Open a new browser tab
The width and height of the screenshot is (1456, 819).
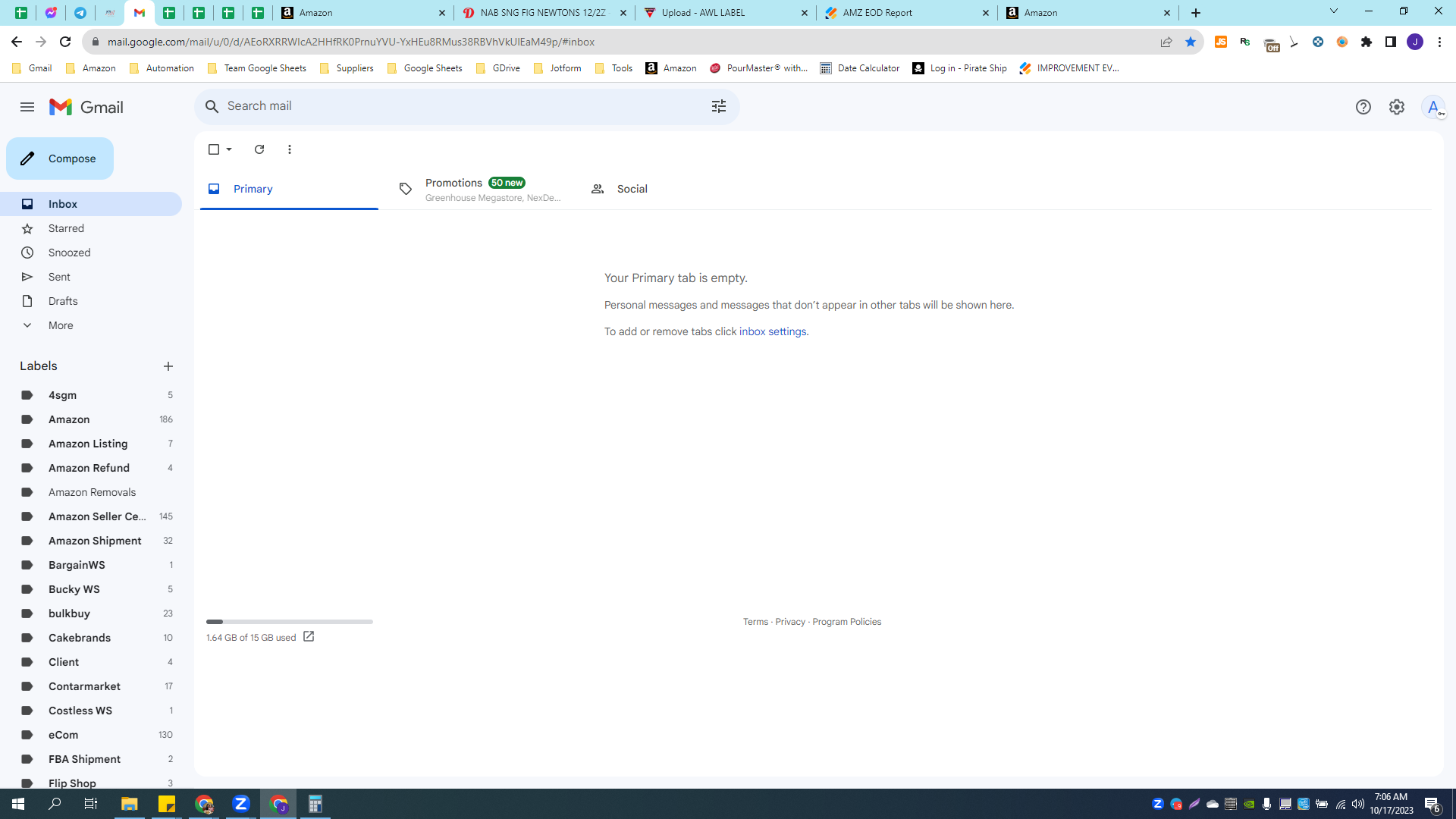(1196, 13)
